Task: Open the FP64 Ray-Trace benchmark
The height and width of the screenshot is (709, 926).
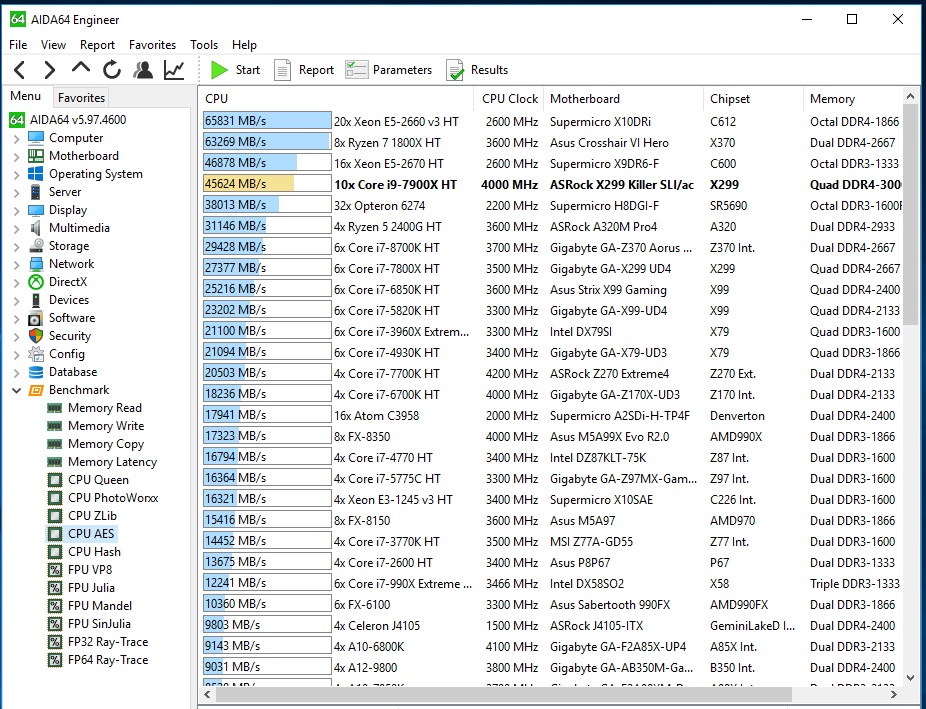Action: click(x=98, y=660)
